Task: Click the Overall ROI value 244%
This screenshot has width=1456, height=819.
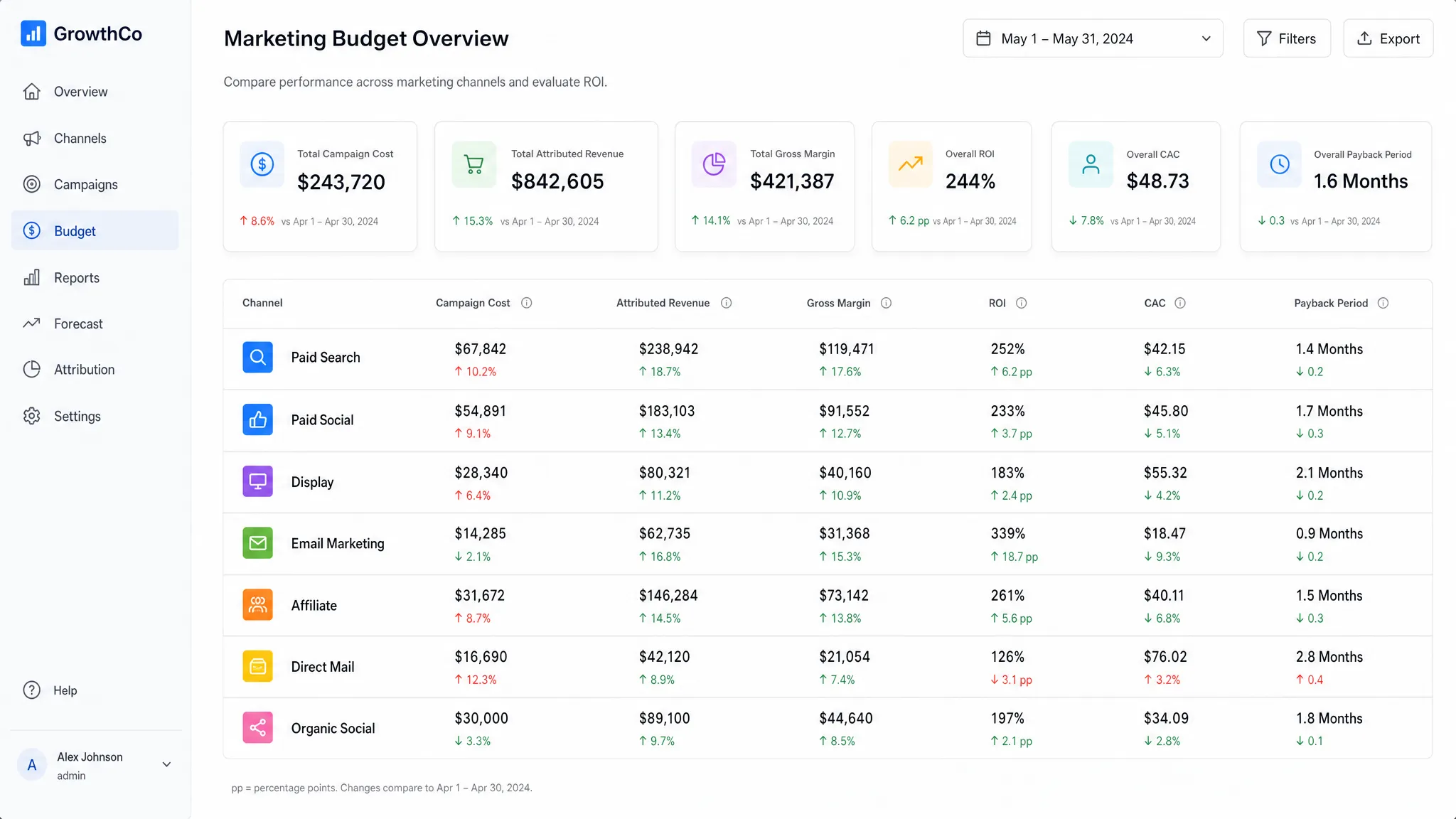Action: click(970, 181)
